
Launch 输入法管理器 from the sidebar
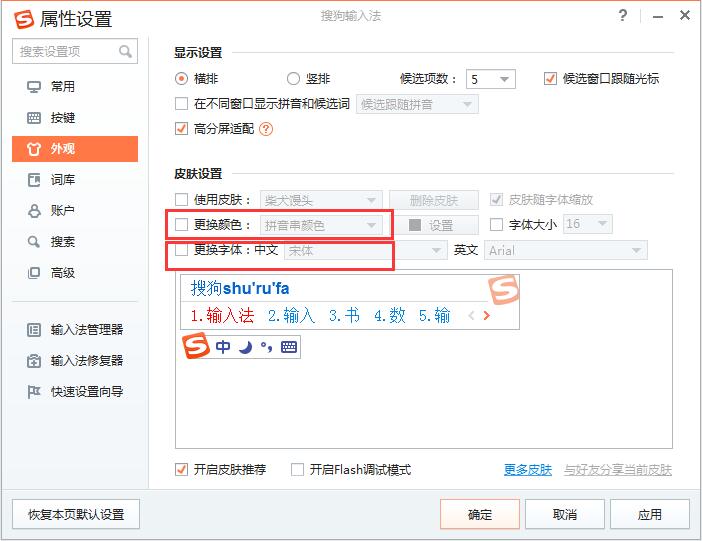point(75,330)
